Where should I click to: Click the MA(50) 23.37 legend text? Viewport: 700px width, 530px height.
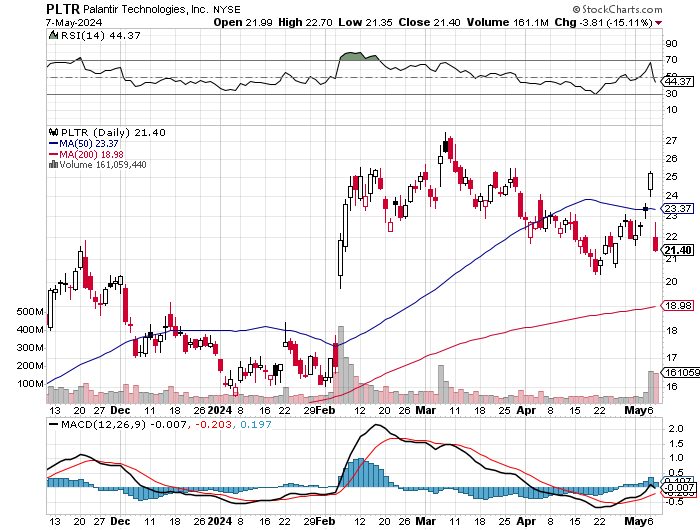pos(89,143)
